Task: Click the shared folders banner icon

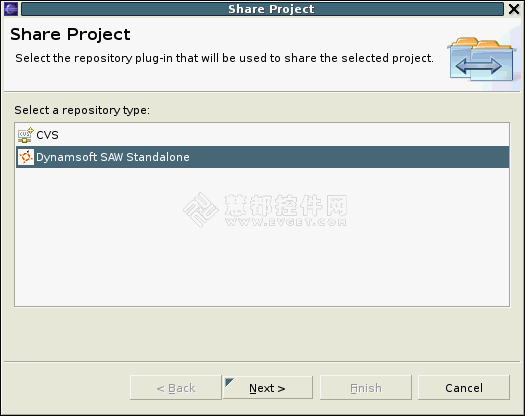Action: 481,59
